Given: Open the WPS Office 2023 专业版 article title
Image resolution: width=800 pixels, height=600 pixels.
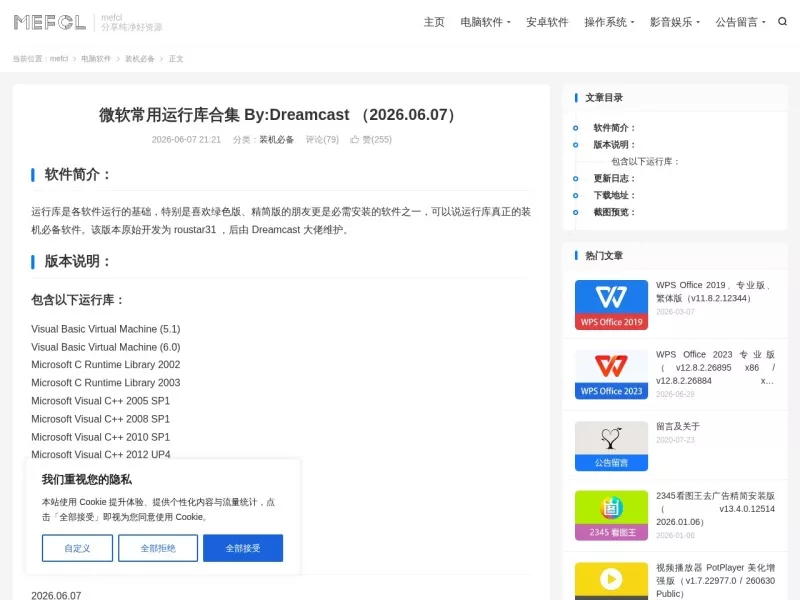Looking at the screenshot, I should point(715,367).
